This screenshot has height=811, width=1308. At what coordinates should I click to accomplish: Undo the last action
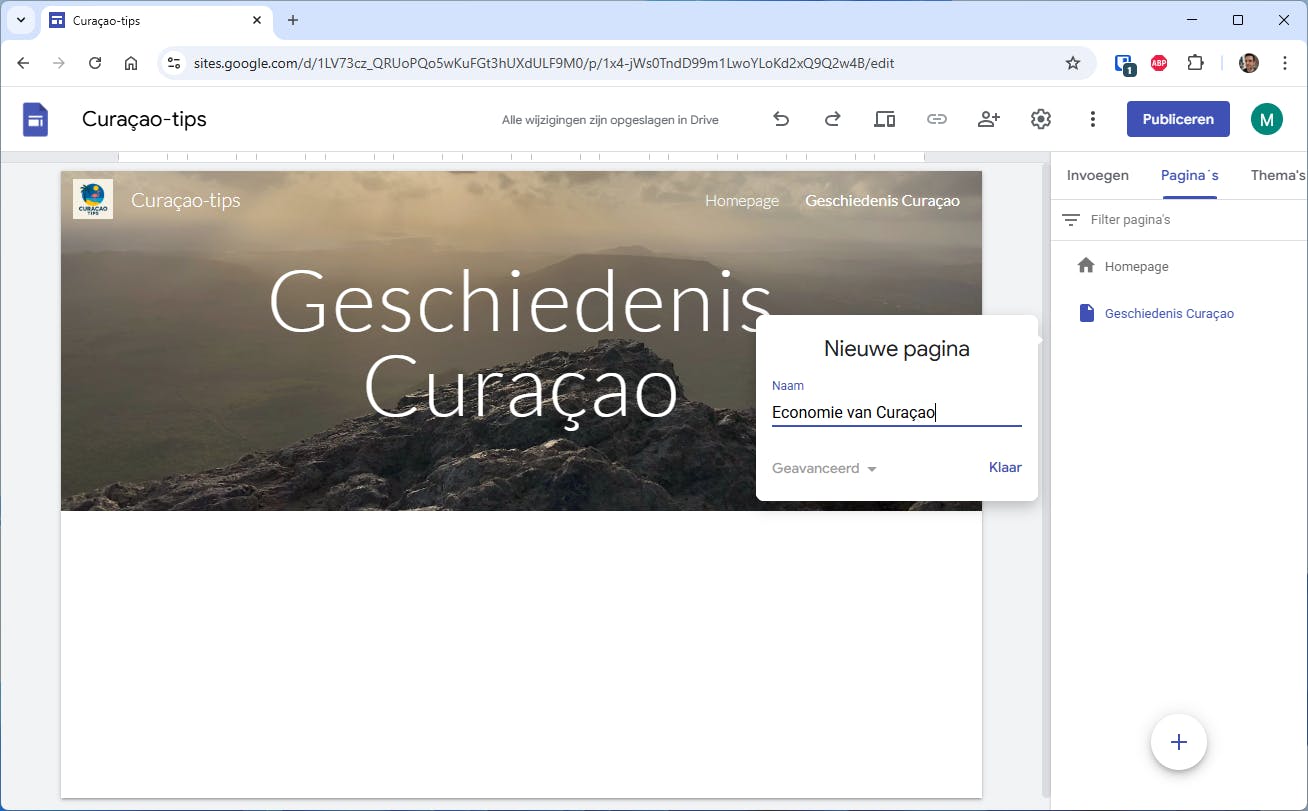[x=781, y=119]
